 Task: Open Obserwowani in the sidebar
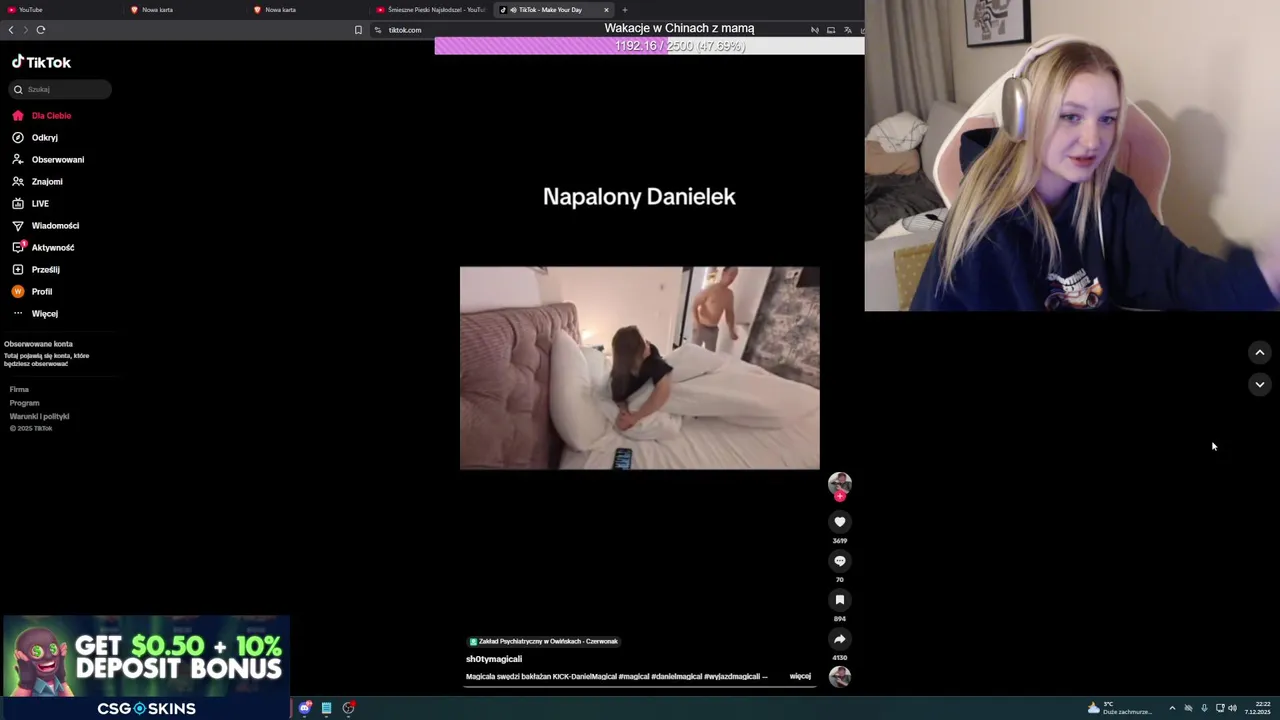(57, 160)
